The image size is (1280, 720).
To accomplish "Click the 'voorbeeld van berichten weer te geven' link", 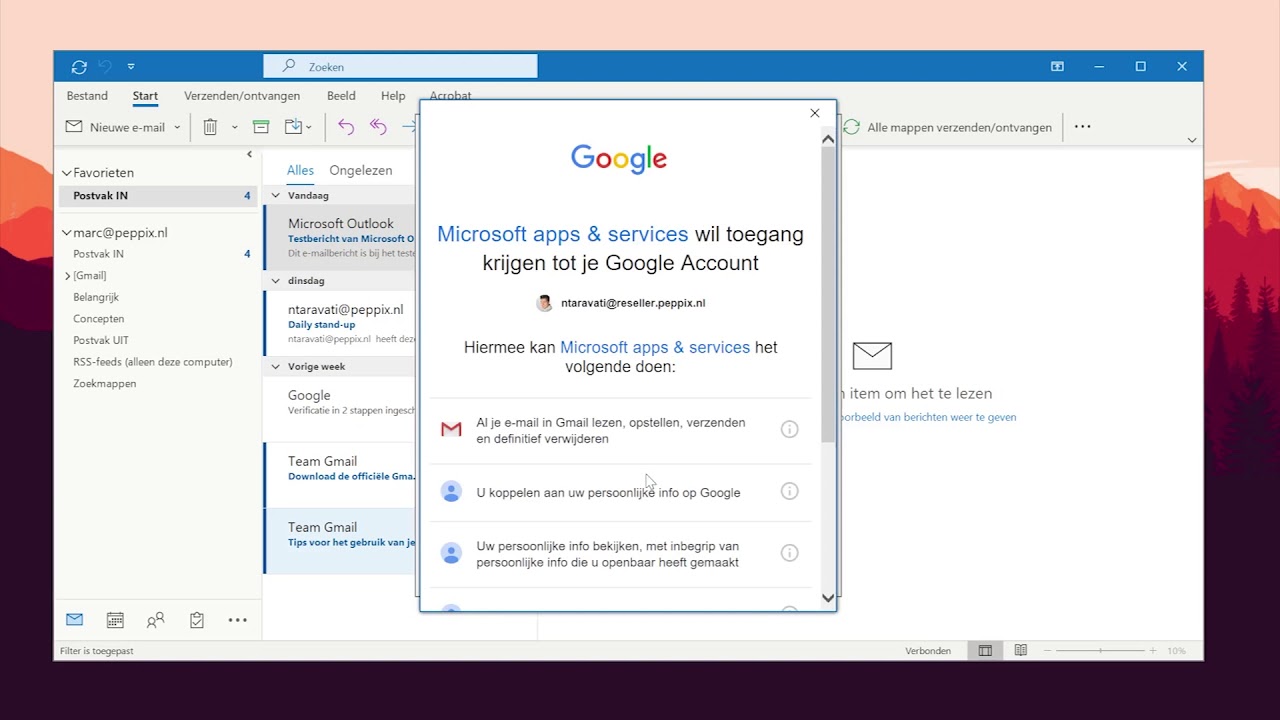I will pos(927,417).
